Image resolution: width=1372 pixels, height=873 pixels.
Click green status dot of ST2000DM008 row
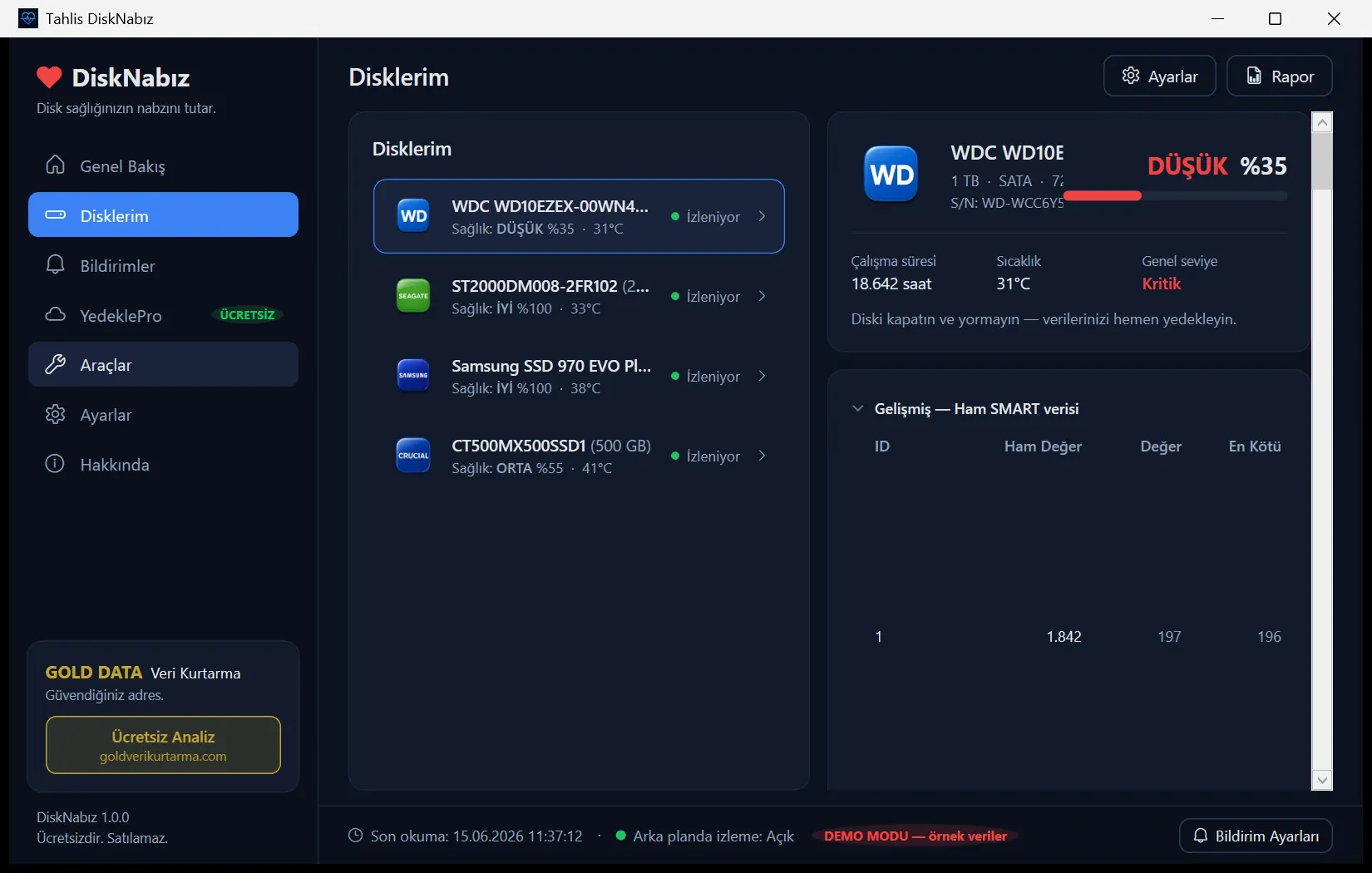pos(675,296)
